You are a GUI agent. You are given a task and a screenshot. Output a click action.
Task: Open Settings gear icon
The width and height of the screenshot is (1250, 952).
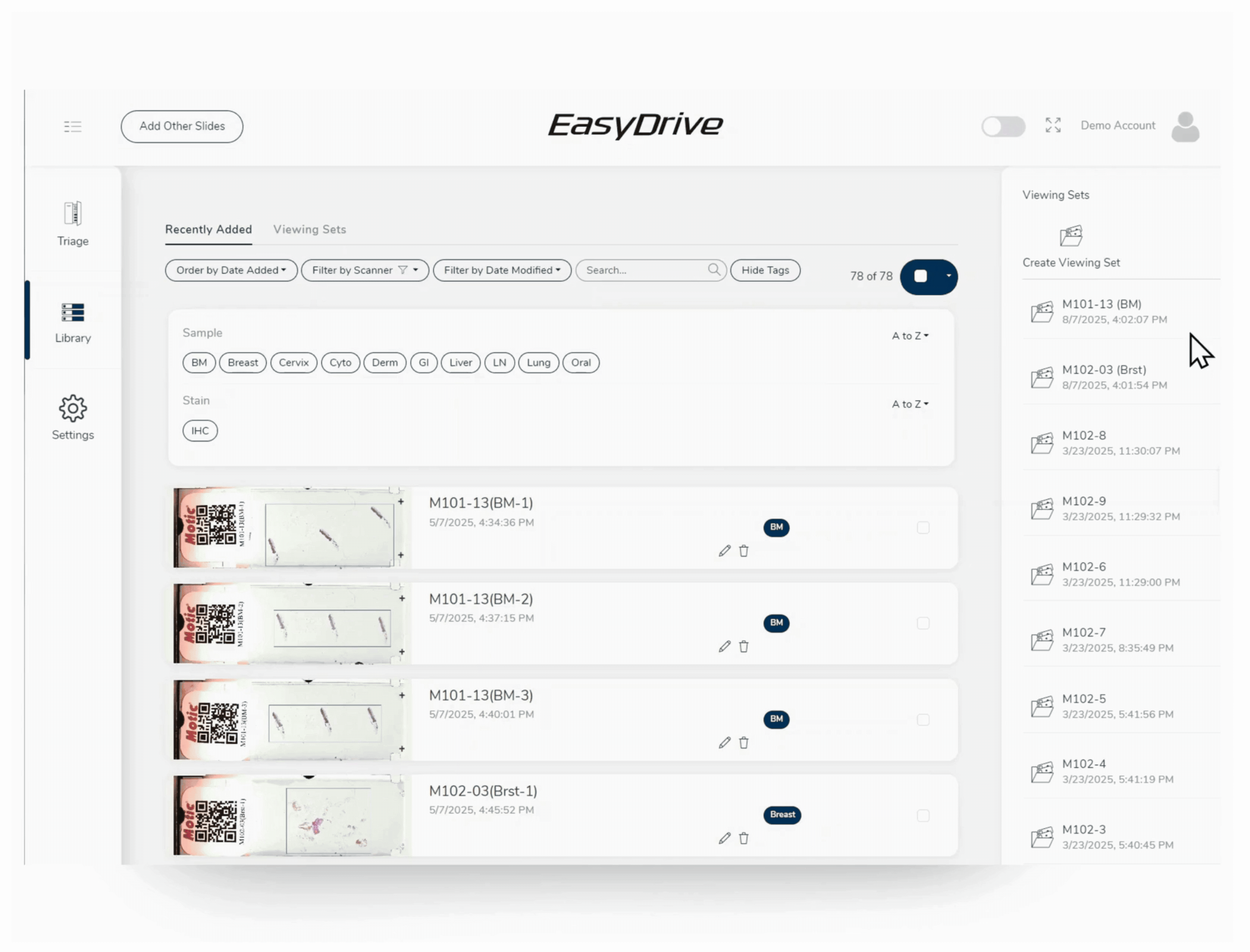click(72, 408)
